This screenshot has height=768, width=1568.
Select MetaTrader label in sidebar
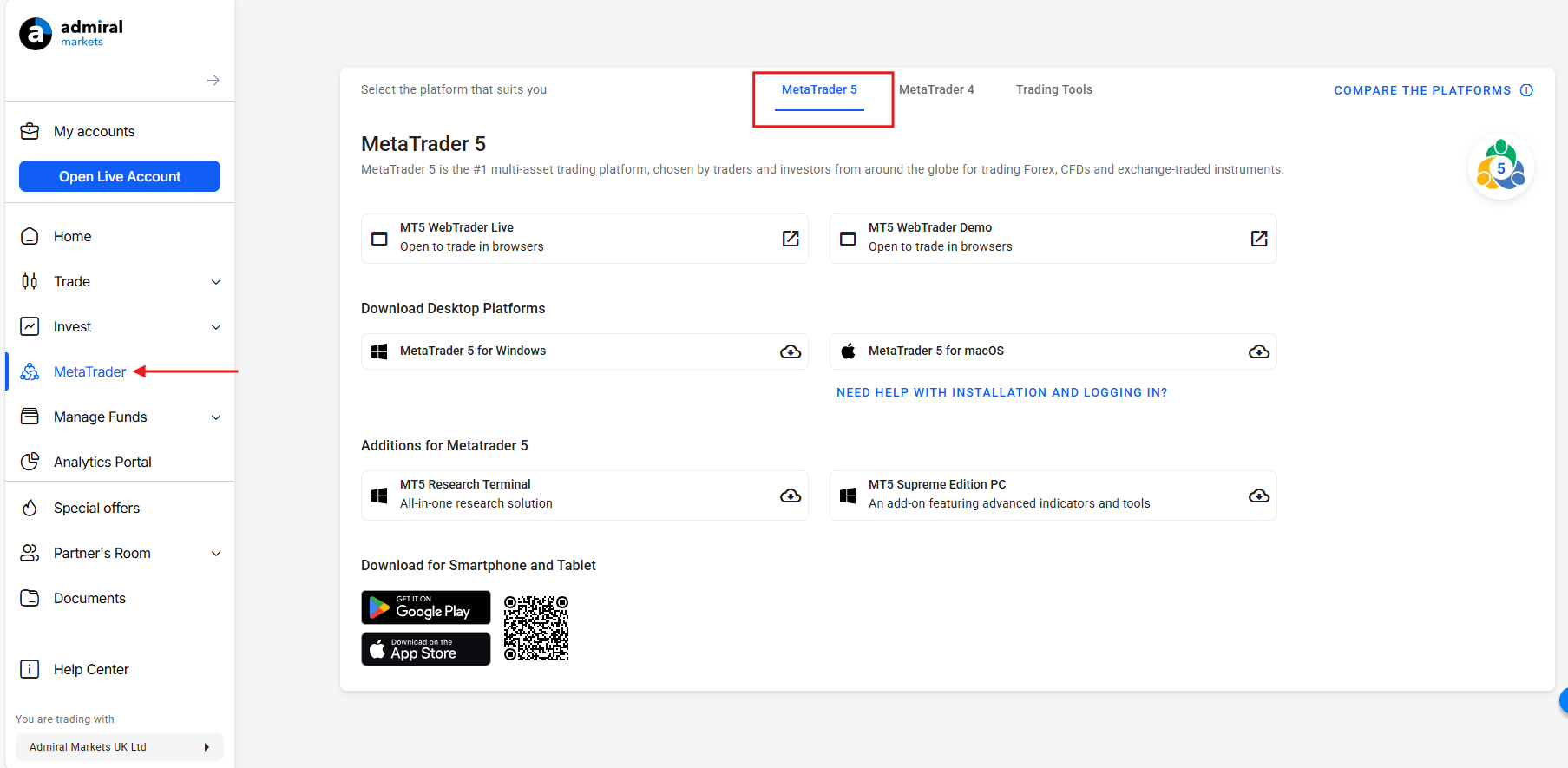coord(89,371)
